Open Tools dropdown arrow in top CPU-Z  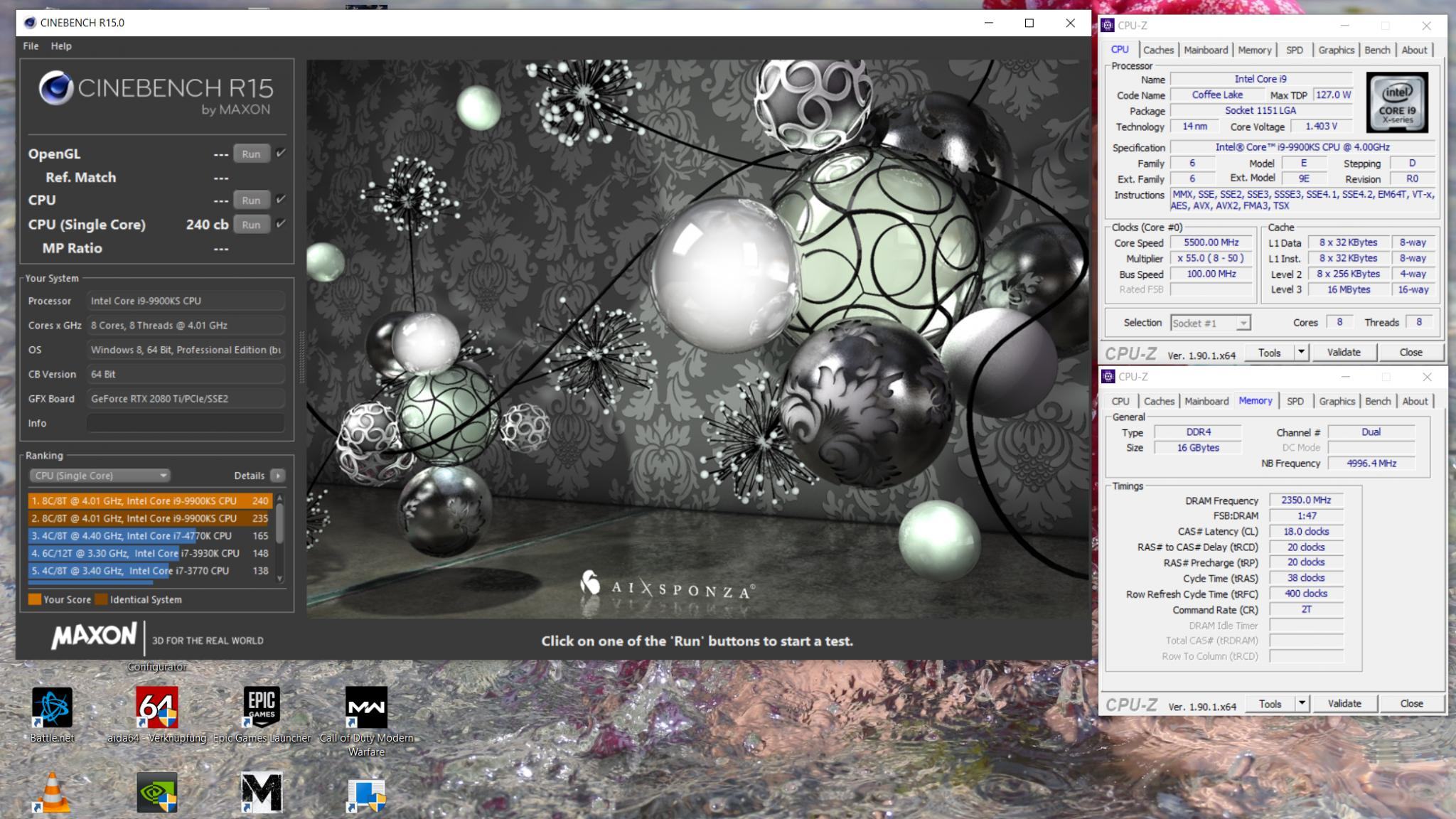pos(1301,352)
